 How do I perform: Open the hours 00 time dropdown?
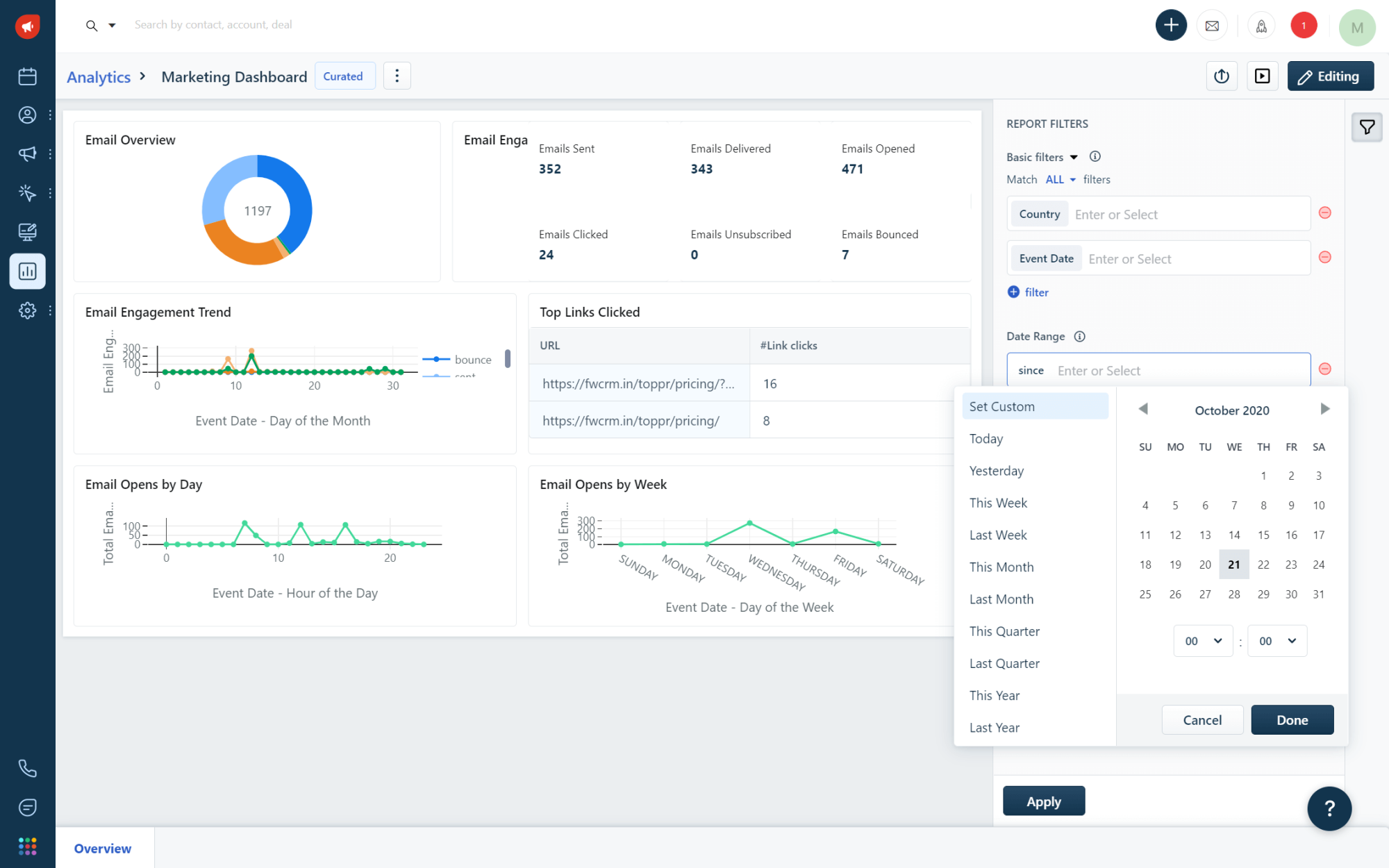click(x=1203, y=641)
